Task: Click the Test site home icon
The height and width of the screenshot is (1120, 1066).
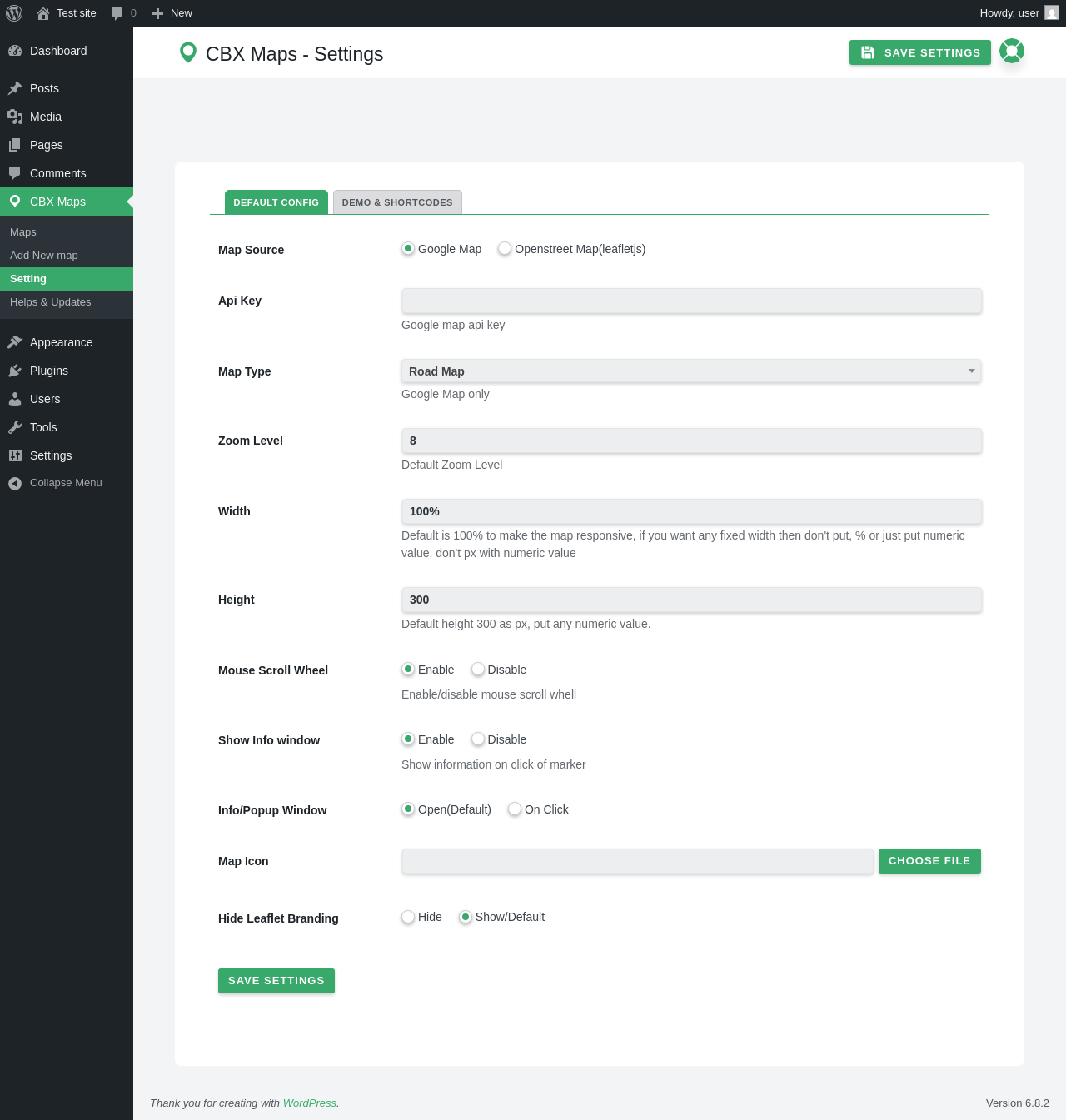Action: [43, 13]
